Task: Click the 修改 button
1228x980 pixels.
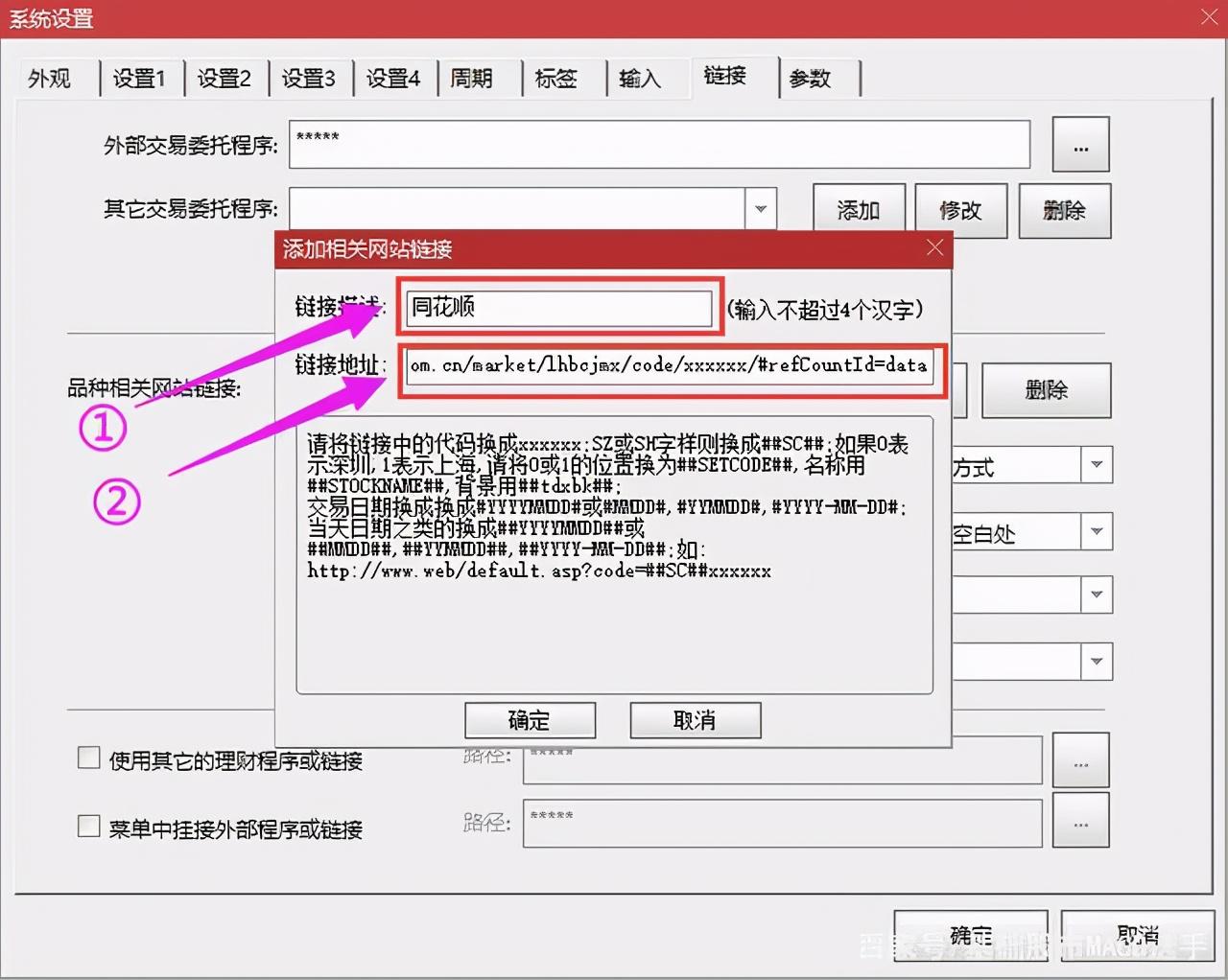Action: (960, 210)
